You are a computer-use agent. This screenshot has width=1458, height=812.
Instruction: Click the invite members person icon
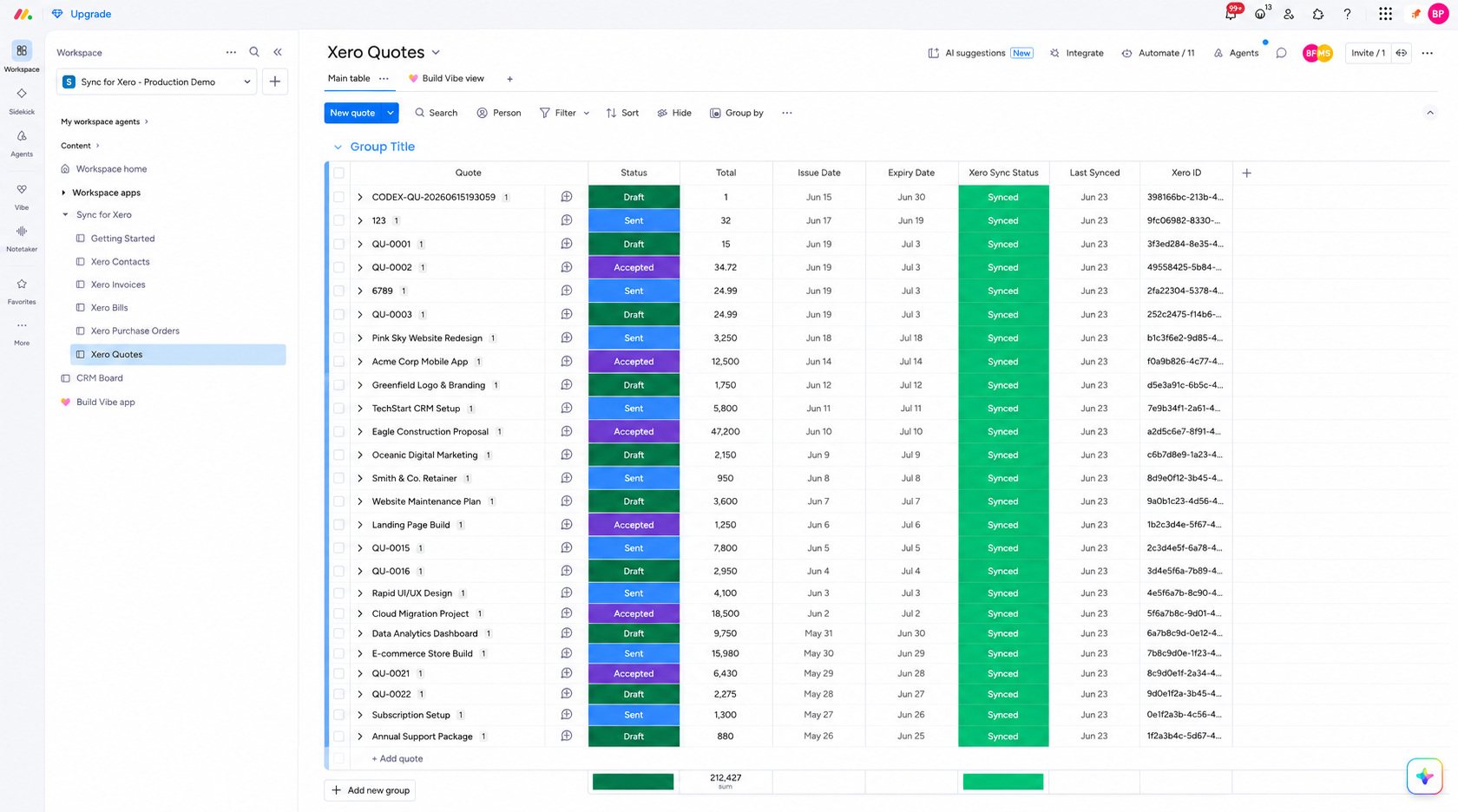coord(1289,14)
